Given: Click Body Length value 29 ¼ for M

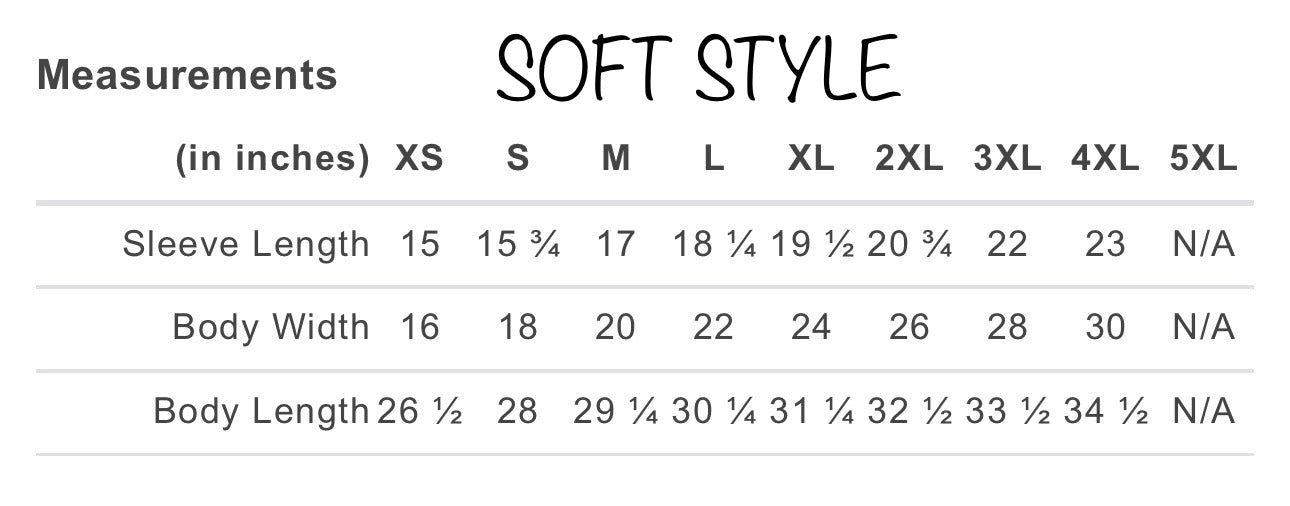Looking at the screenshot, I should pyautogui.click(x=615, y=411).
